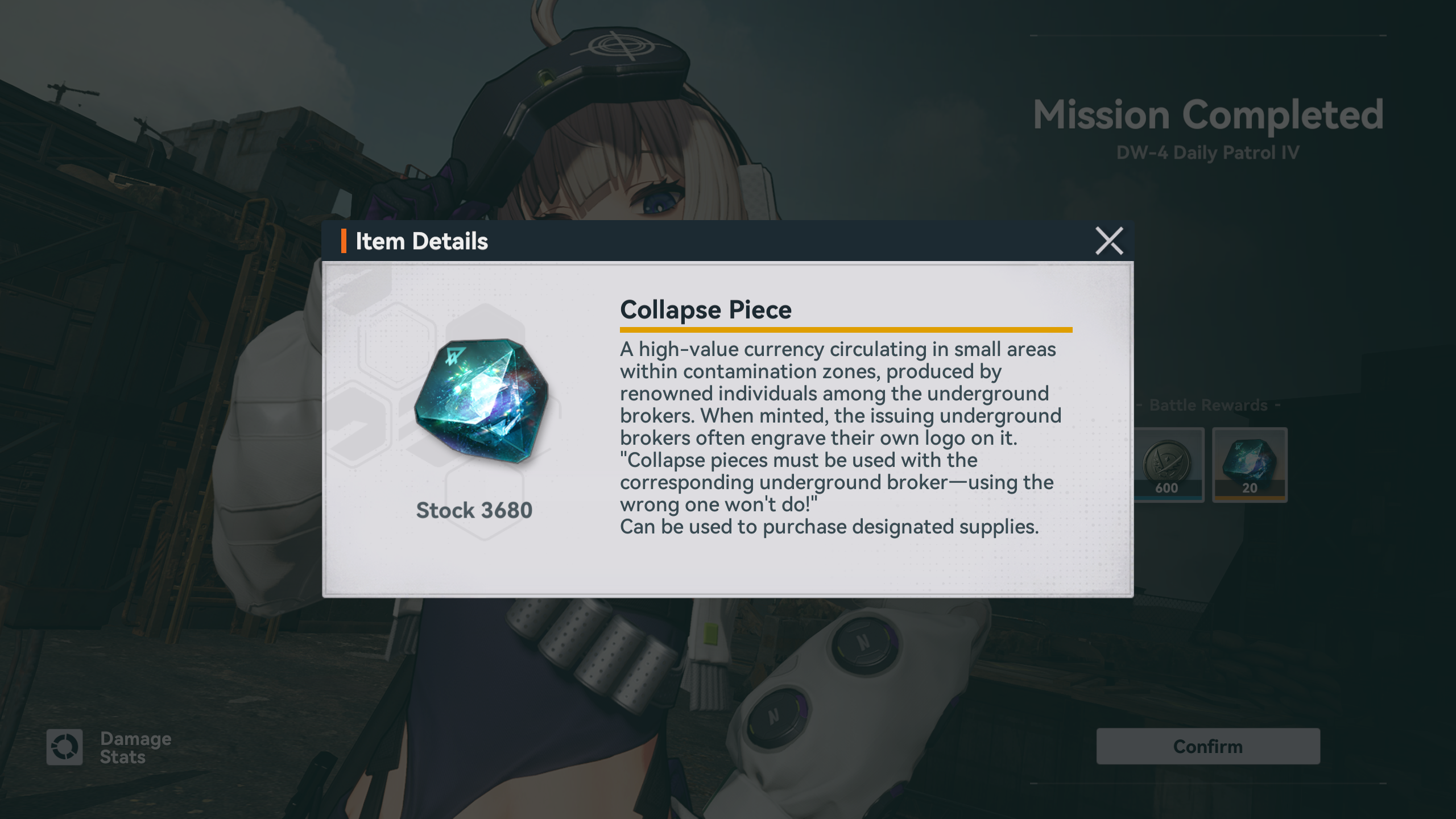Click the Stock 3680 count
1456x819 pixels.
pos(474,510)
